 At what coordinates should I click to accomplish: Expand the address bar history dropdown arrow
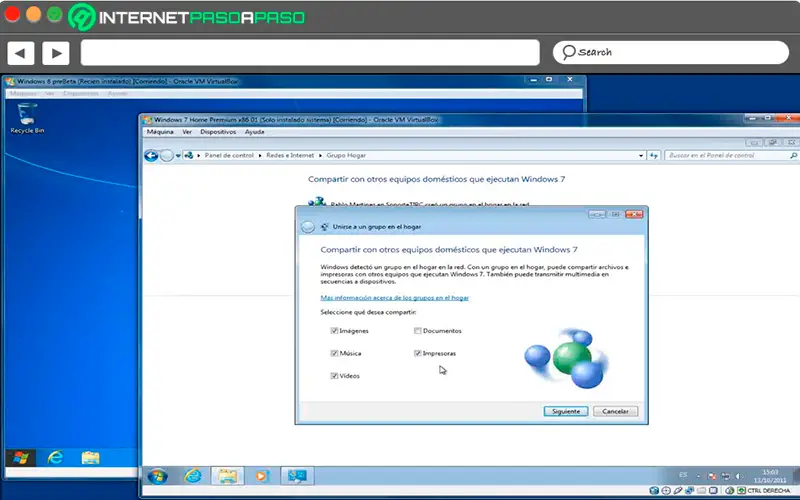[641, 156]
